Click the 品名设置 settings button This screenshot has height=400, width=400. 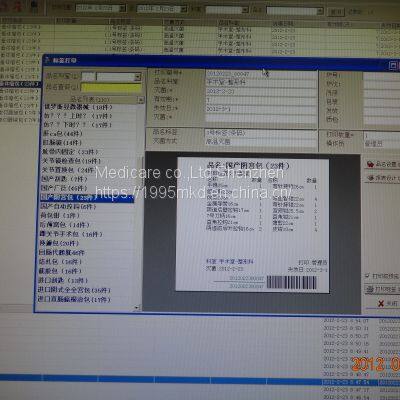tap(382, 164)
